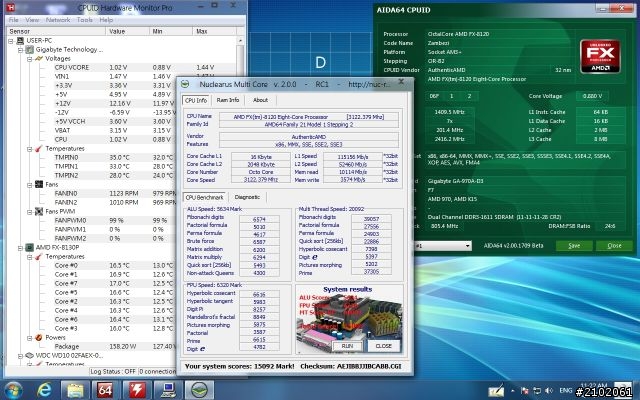Launch Internet Explorer from taskbar
Viewport: 640px width, 400px height.
coord(44,391)
